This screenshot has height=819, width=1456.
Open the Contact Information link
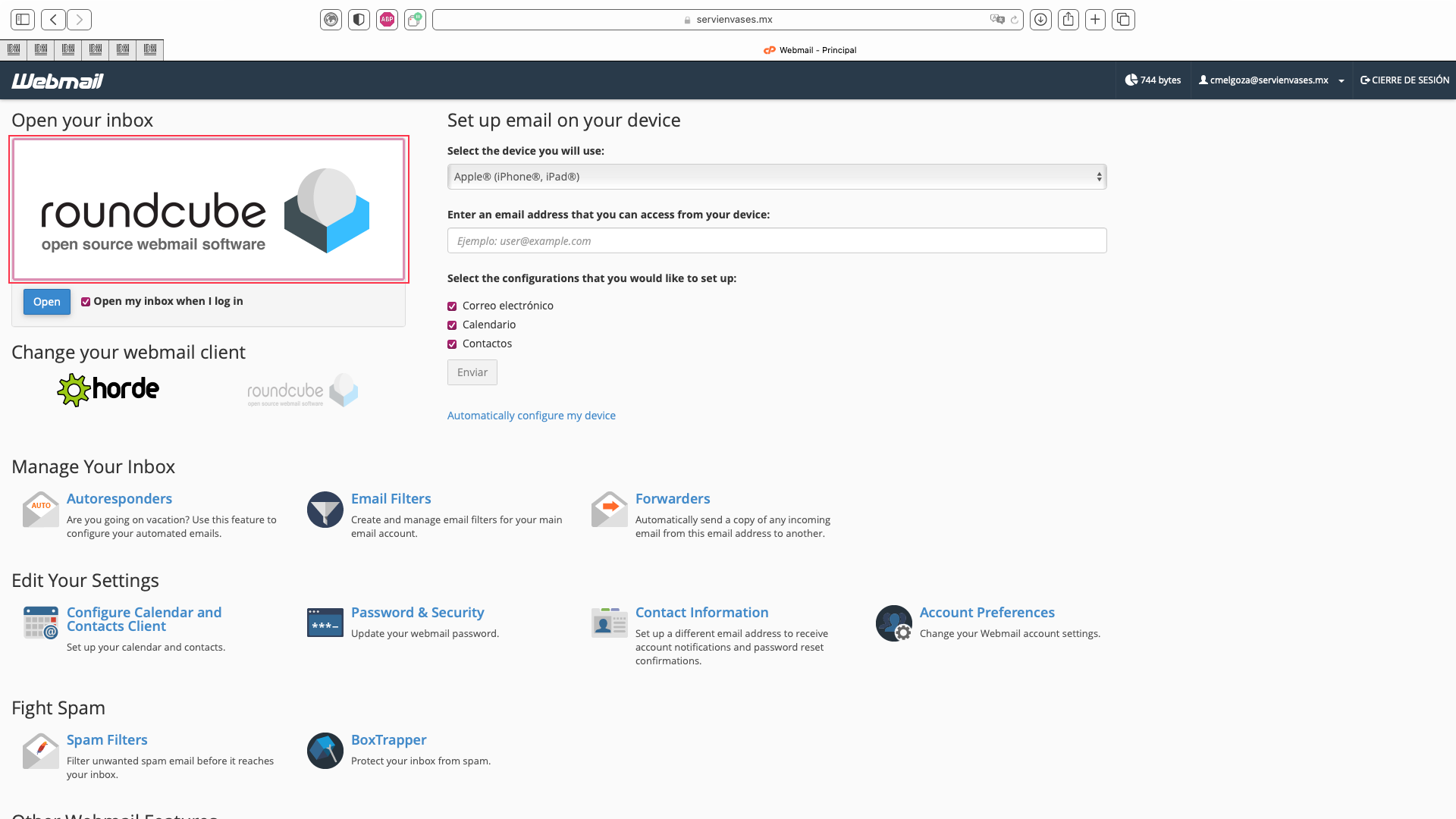[x=702, y=613]
